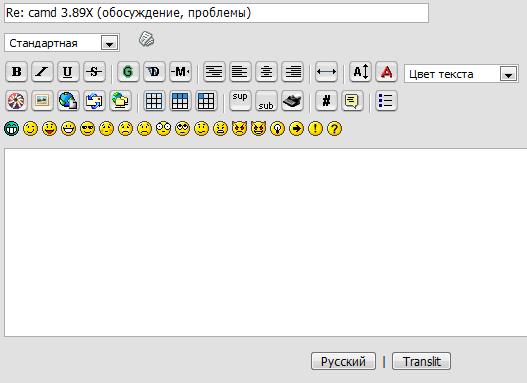Insert the mad gritted-teeth smiley
Viewport: 527px width, 383px height.
(x=220, y=129)
